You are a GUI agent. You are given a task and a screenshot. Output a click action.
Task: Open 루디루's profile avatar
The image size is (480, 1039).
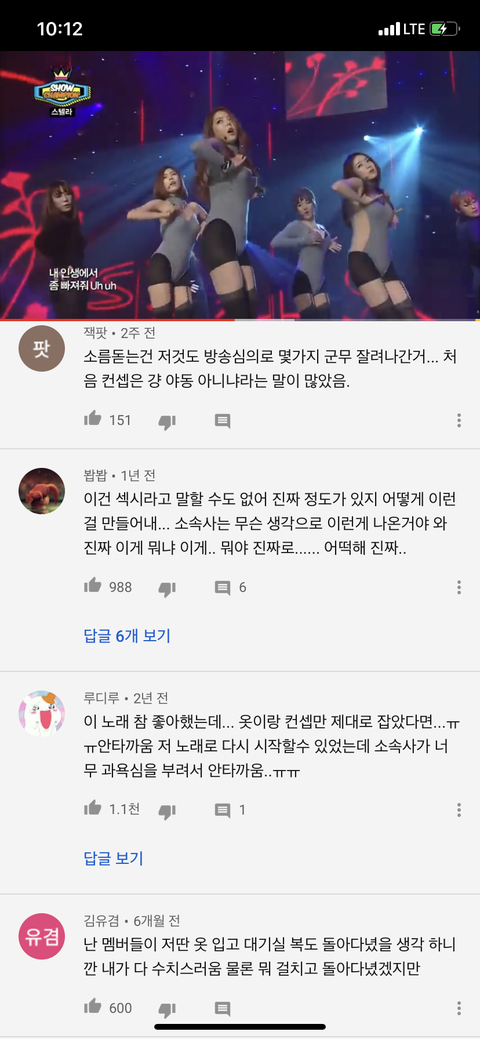pyautogui.click(x=42, y=714)
